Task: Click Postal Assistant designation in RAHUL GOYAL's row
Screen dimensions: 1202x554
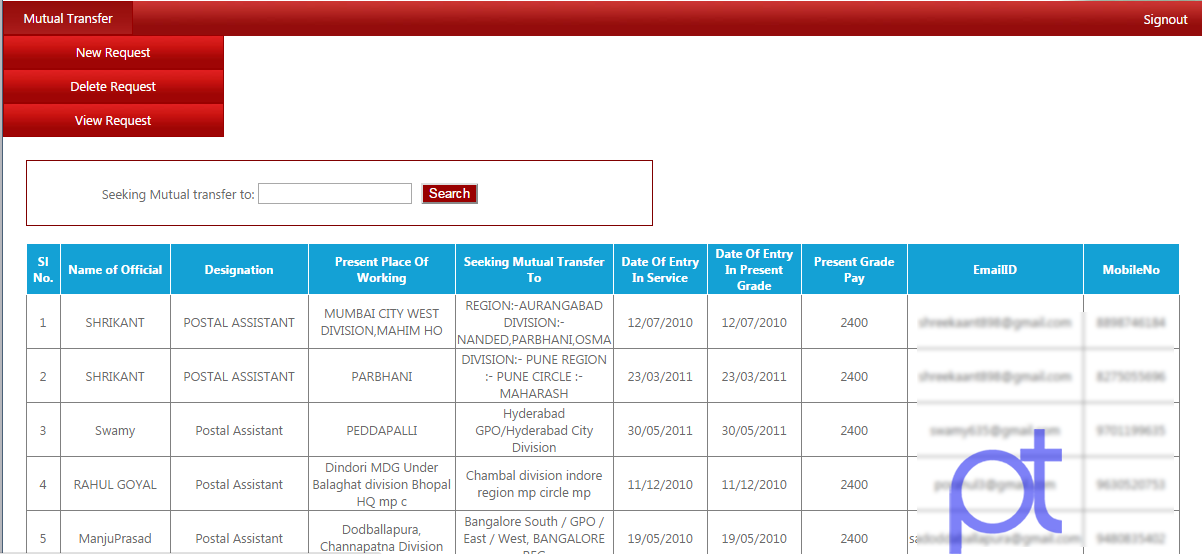Action: 239,485
